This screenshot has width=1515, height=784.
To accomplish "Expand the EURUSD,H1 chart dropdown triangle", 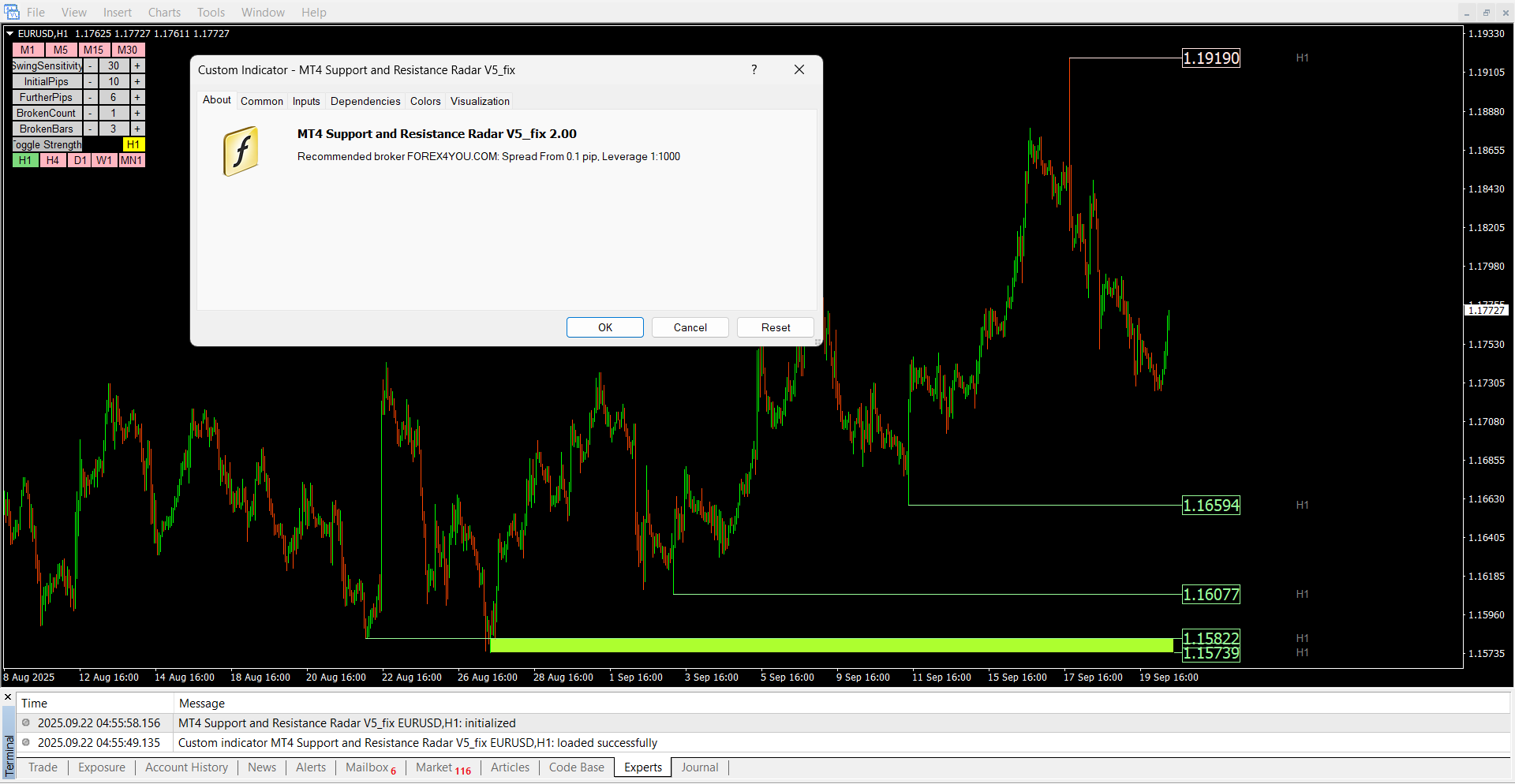I will click(10, 34).
